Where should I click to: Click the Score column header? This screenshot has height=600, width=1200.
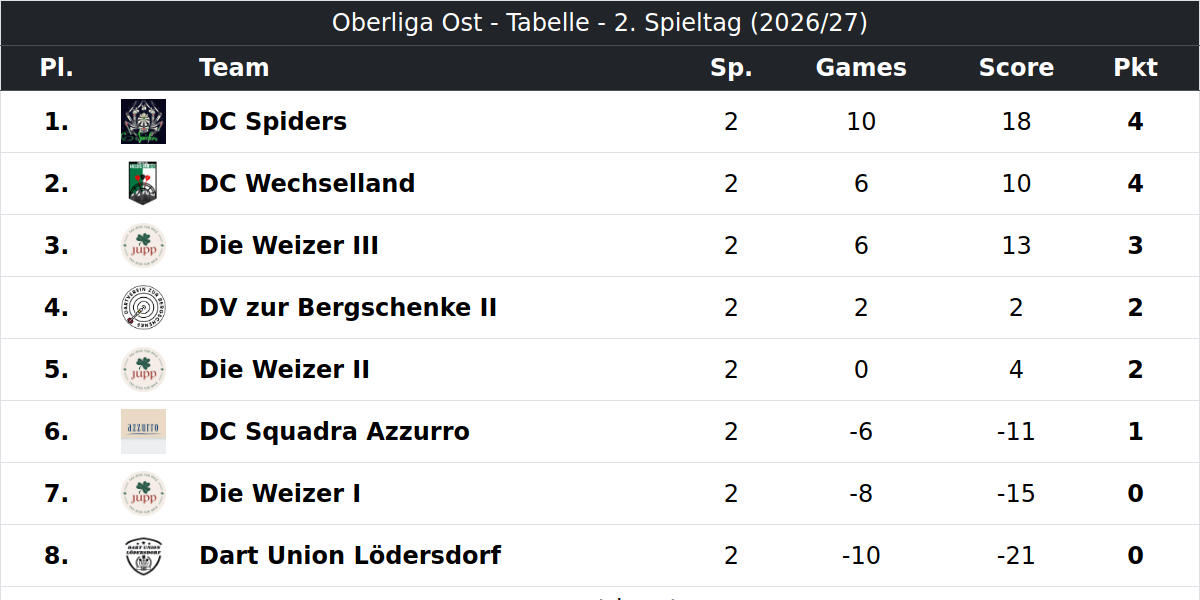(1016, 68)
